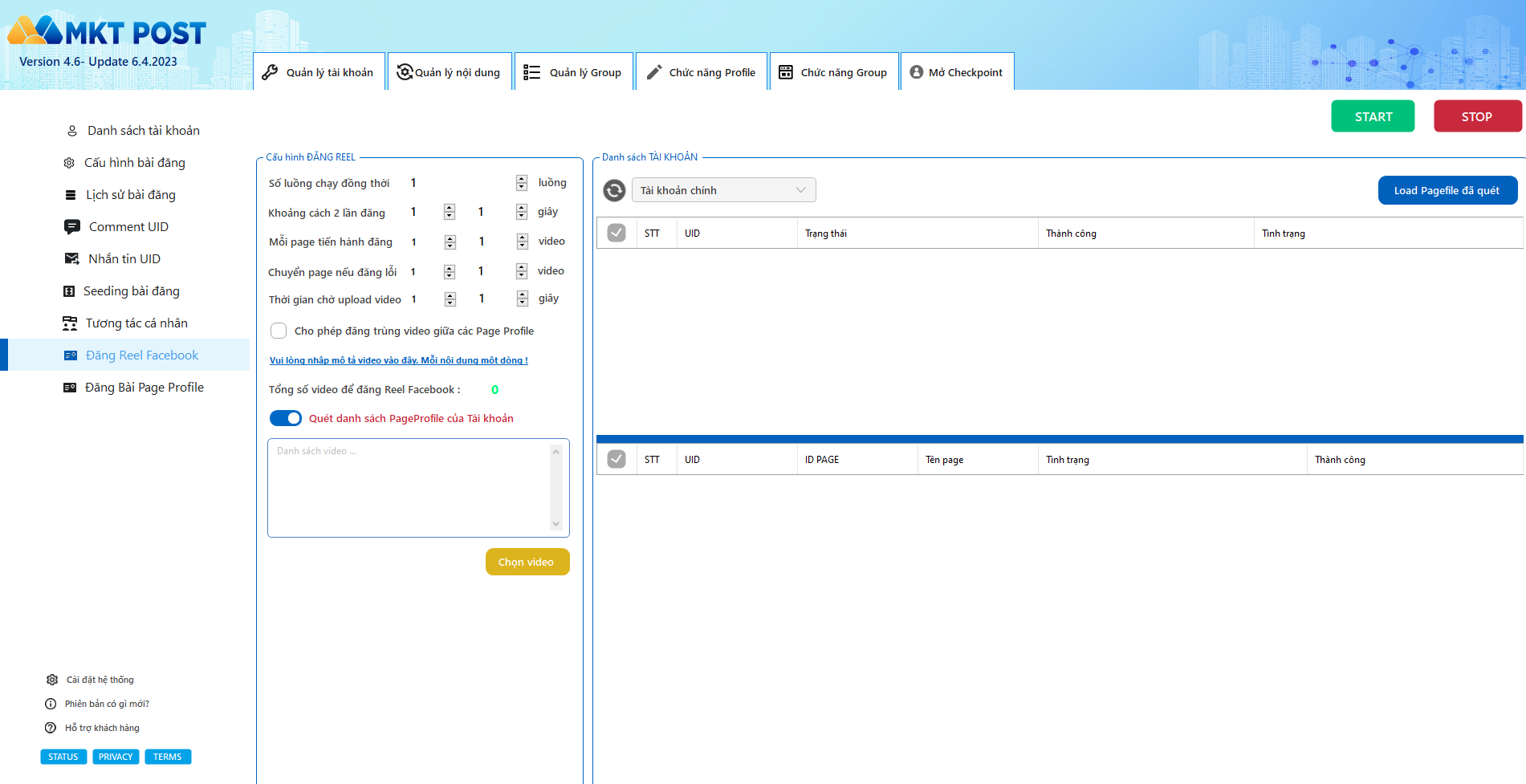Open the Tài khoản chính dropdown
The image size is (1526, 784).
click(723, 190)
